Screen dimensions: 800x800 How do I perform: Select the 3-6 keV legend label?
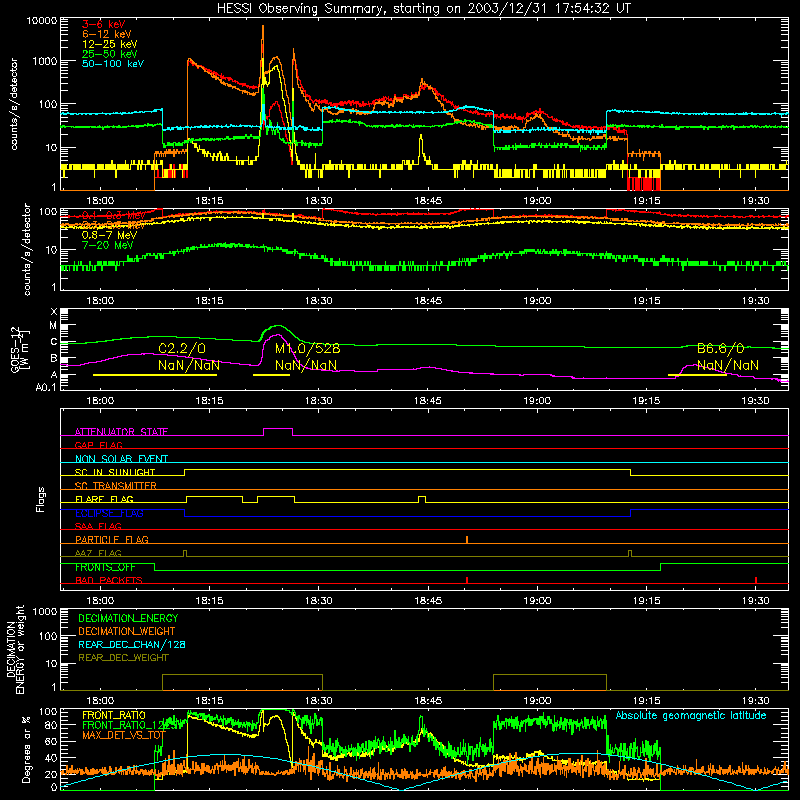[x=104, y=24]
